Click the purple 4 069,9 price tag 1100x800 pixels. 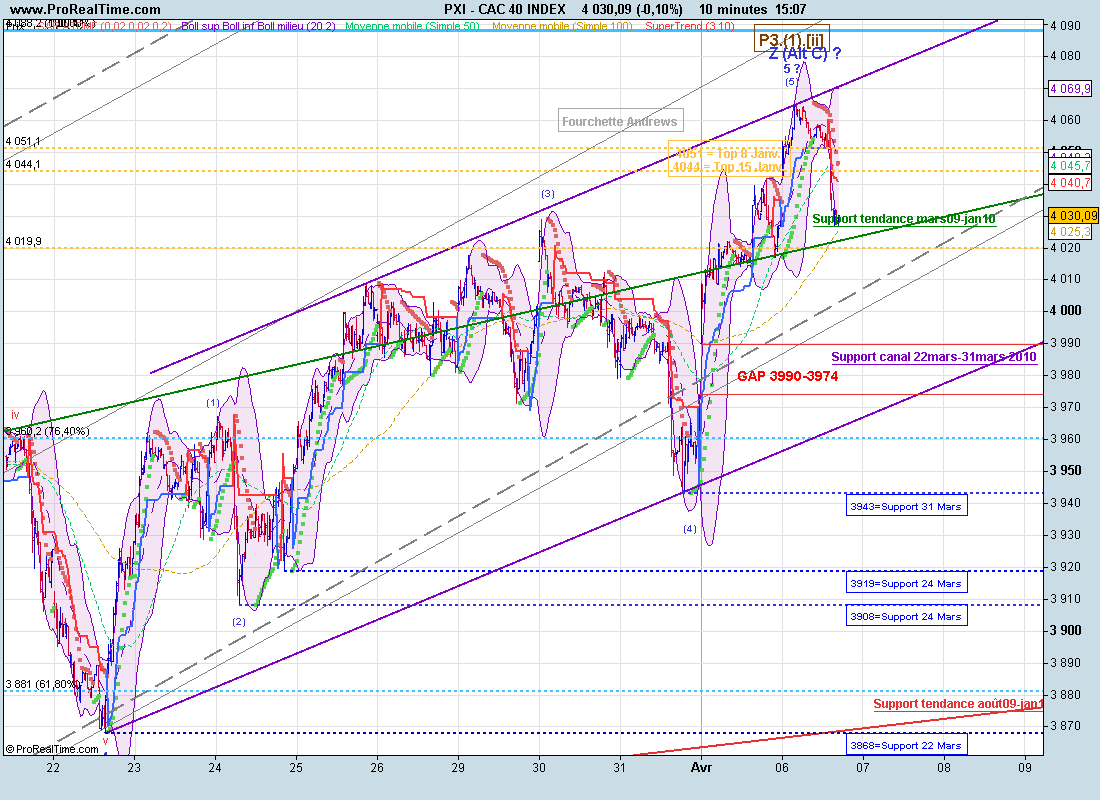click(x=1071, y=88)
